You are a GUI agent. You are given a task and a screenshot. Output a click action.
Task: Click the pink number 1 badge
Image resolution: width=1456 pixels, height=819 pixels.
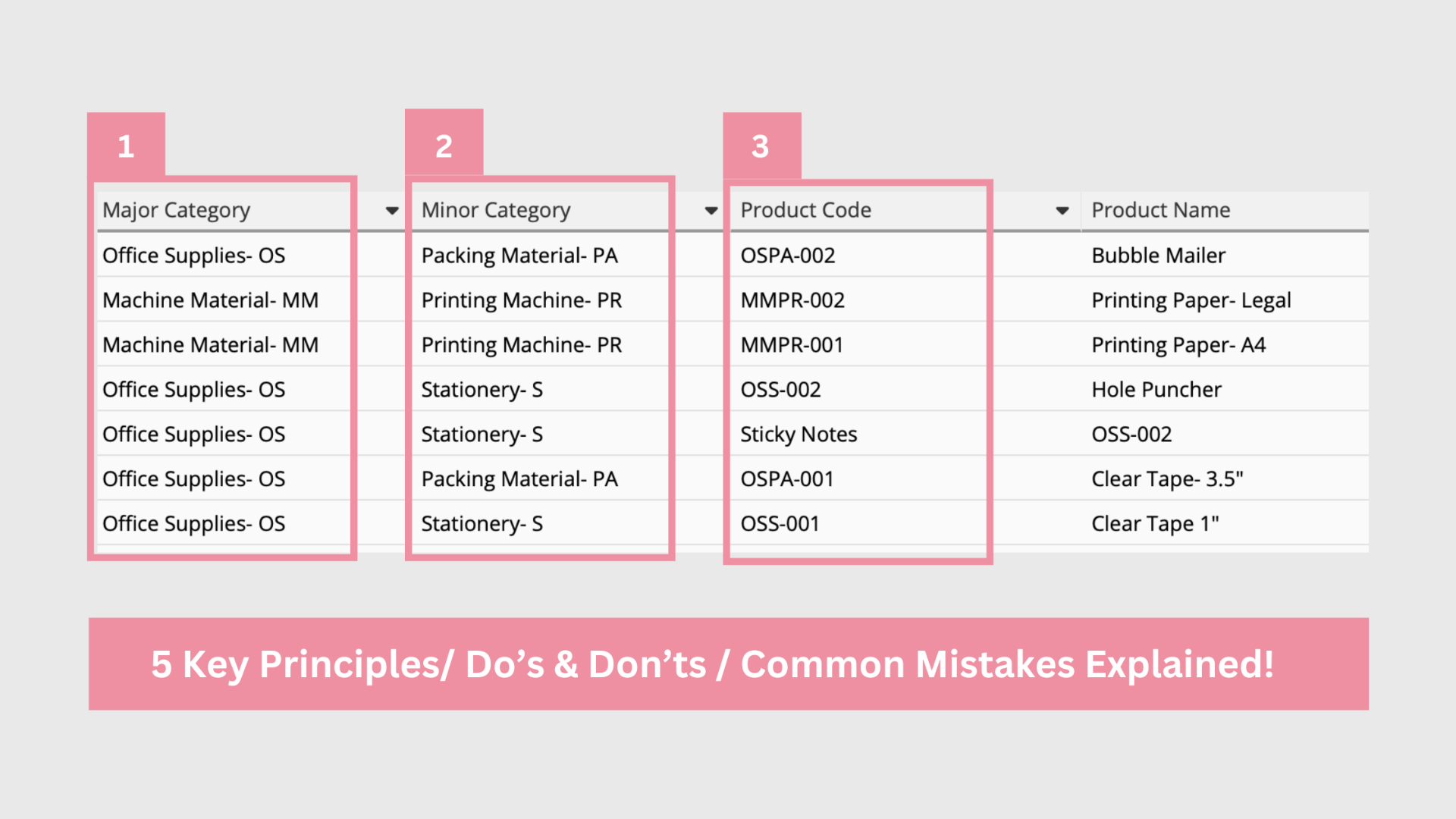click(x=126, y=146)
